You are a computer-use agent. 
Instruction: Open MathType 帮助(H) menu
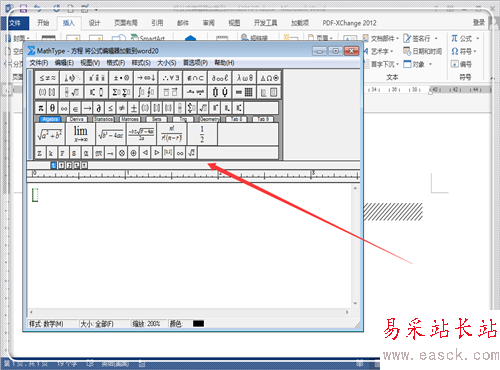224,63
